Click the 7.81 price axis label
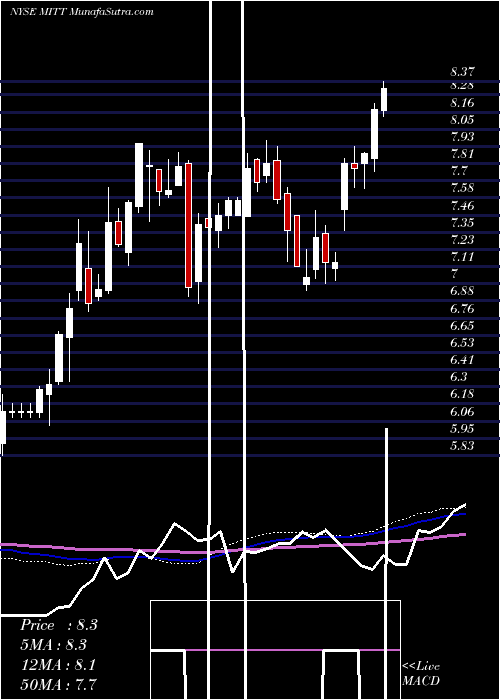Screen dimensions: 500x700 click(462, 154)
